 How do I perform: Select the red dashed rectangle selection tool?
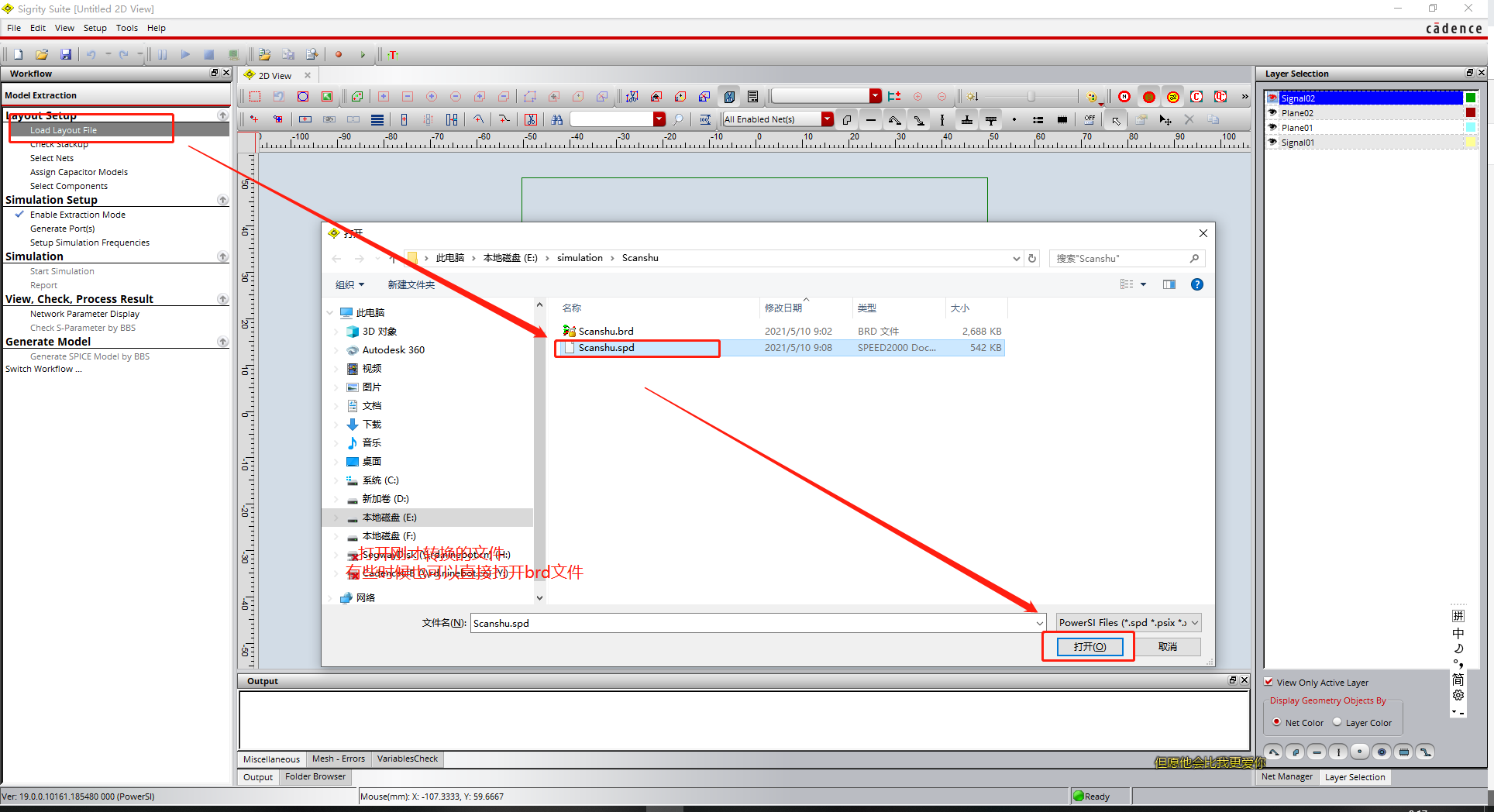255,96
